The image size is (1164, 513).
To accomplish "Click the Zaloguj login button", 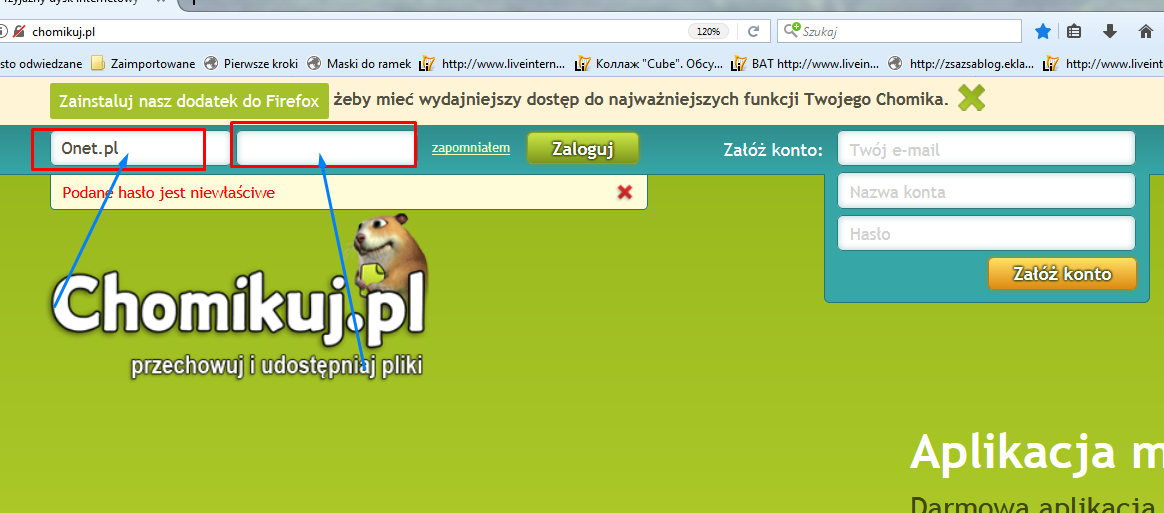I will (x=582, y=148).
